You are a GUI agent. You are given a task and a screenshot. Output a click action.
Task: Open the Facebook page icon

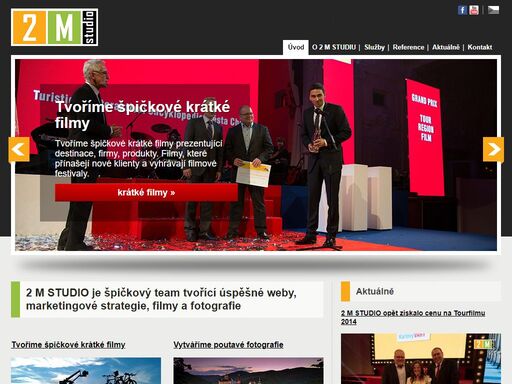[x=462, y=10]
